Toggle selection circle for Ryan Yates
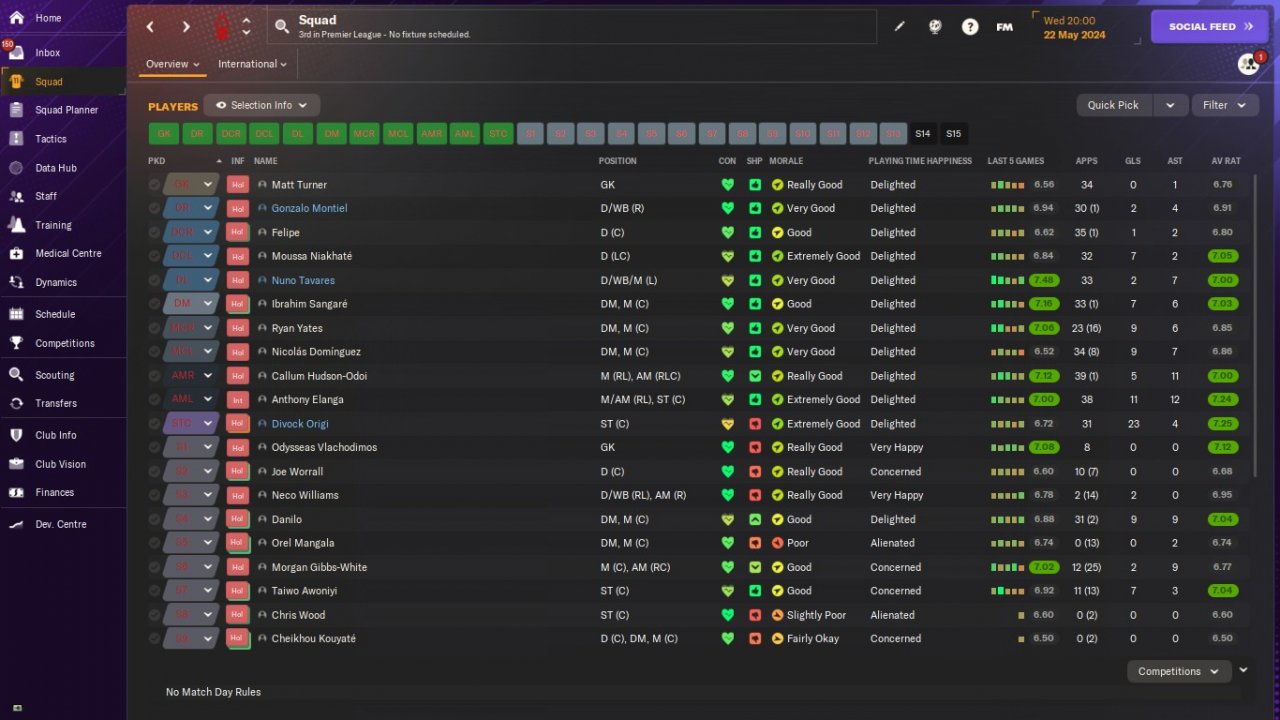1280x720 pixels. pyautogui.click(x=154, y=328)
